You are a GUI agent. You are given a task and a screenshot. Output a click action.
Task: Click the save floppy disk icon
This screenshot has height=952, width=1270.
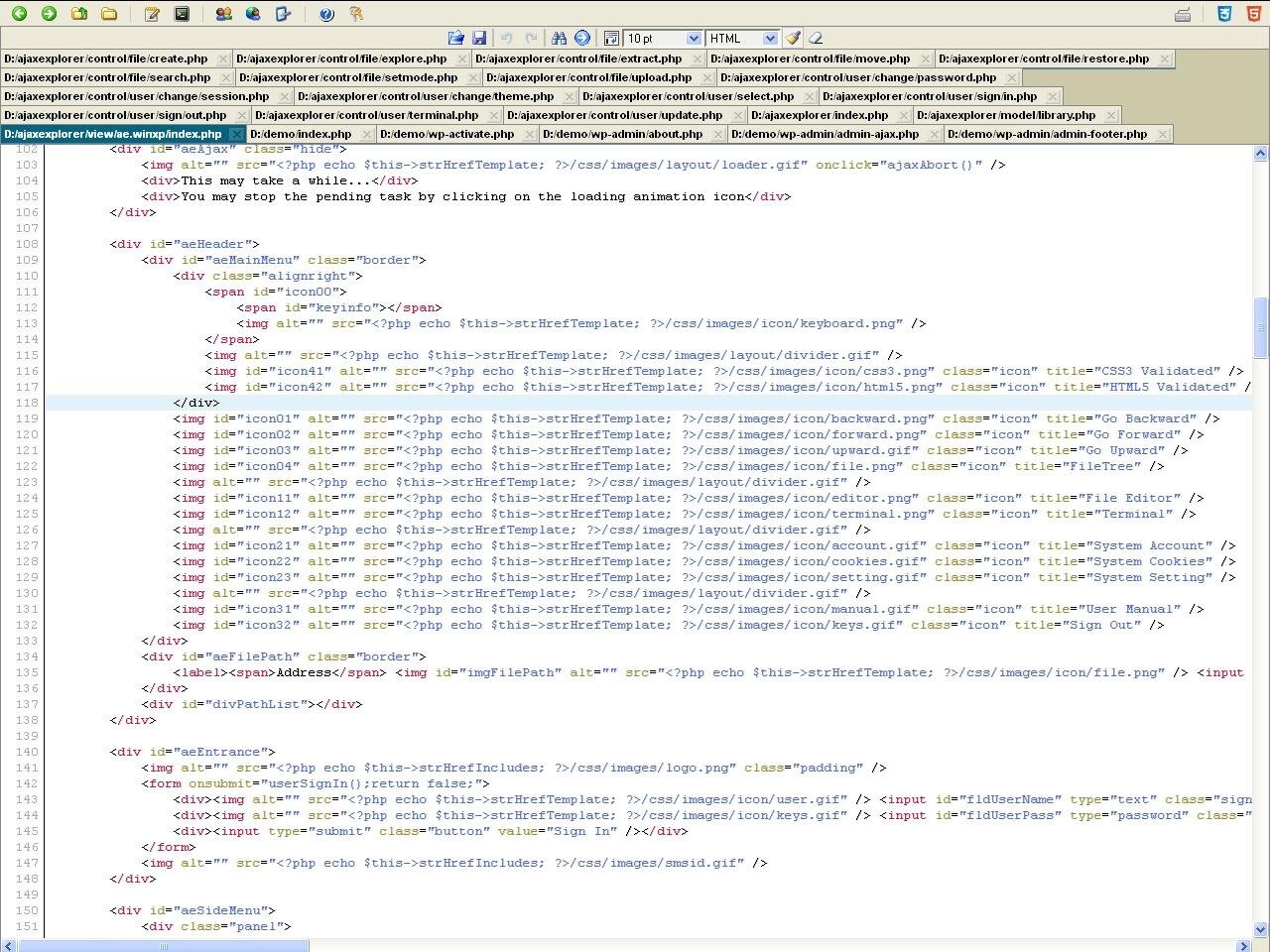click(479, 38)
